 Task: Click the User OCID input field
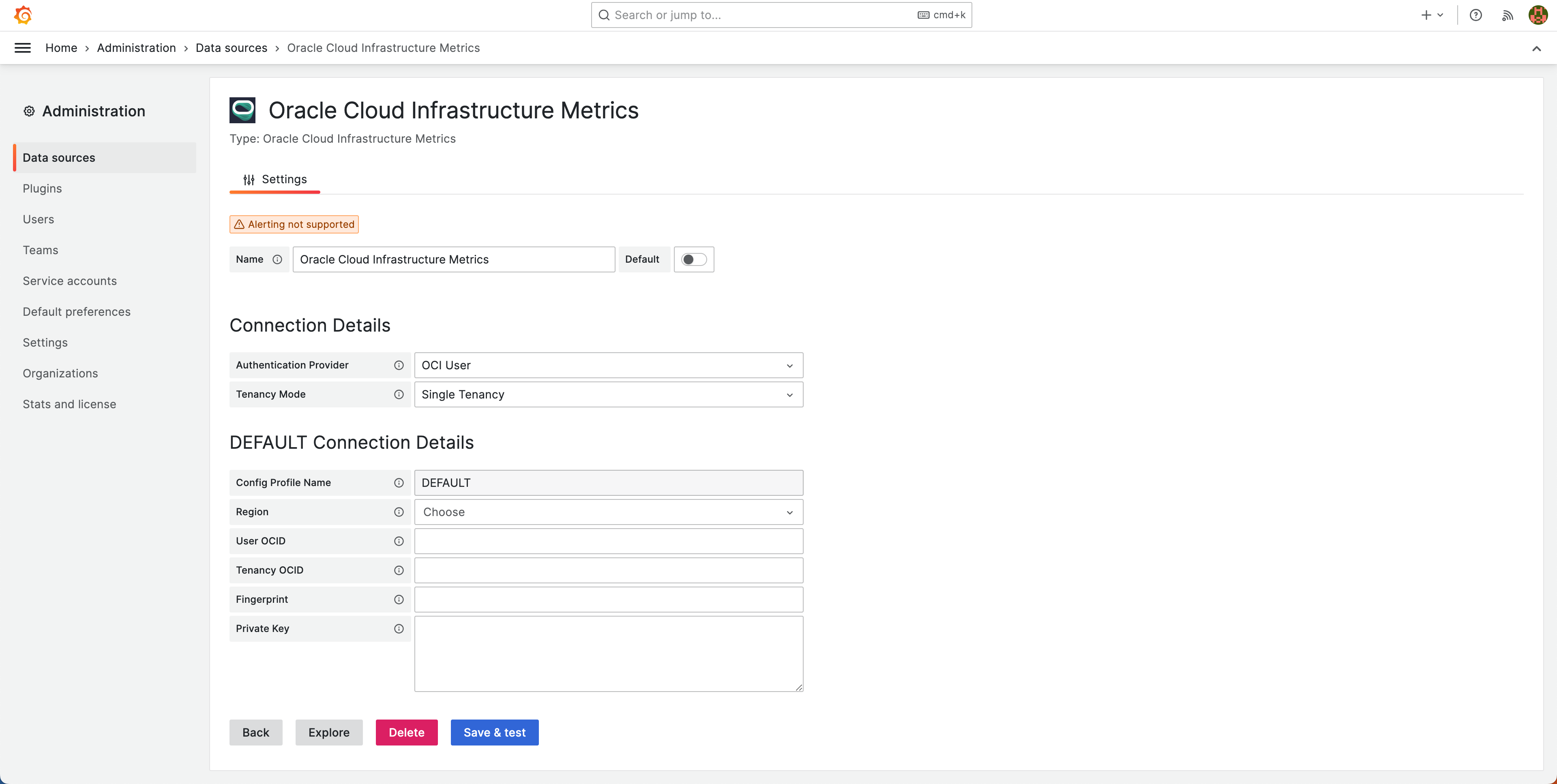[608, 541]
